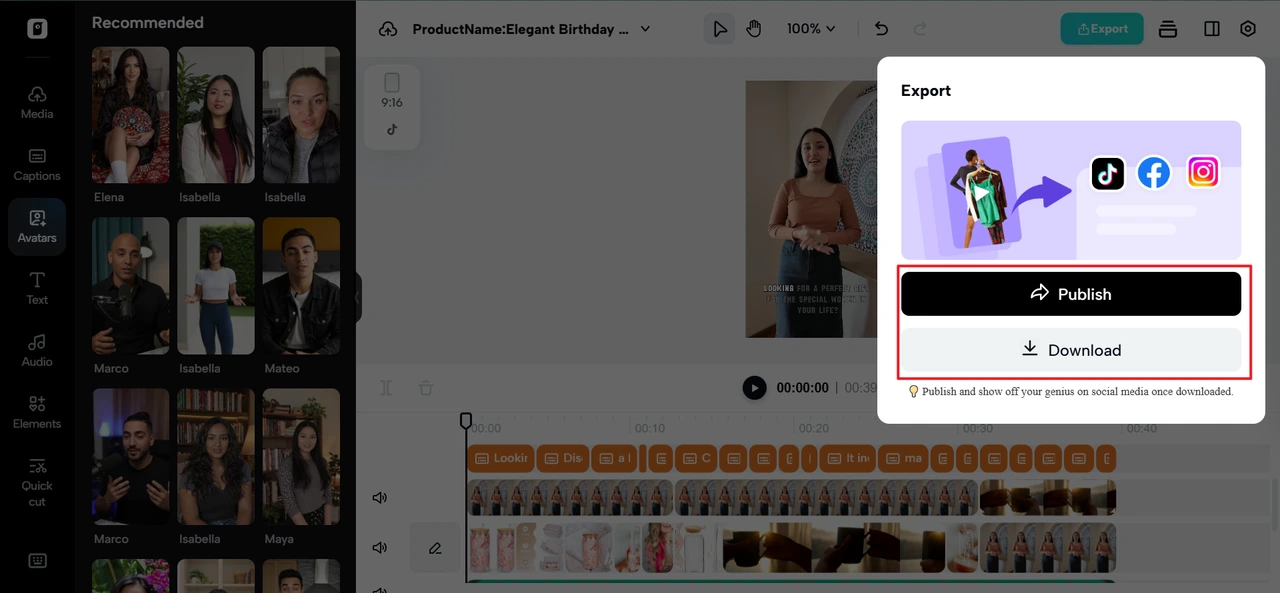
Task: Click the undo arrow in top toolbar
Action: click(881, 29)
